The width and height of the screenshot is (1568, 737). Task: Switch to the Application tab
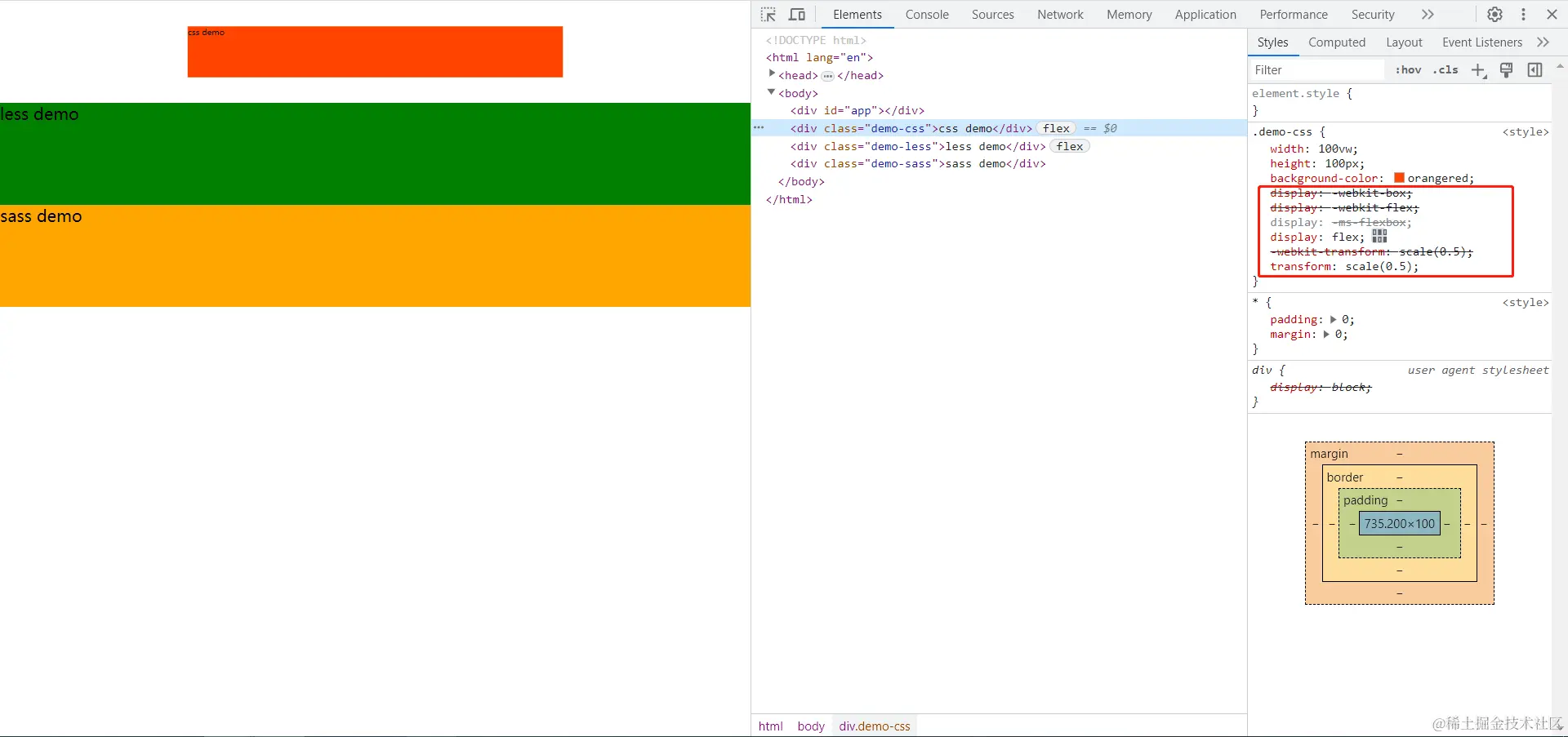(1205, 15)
